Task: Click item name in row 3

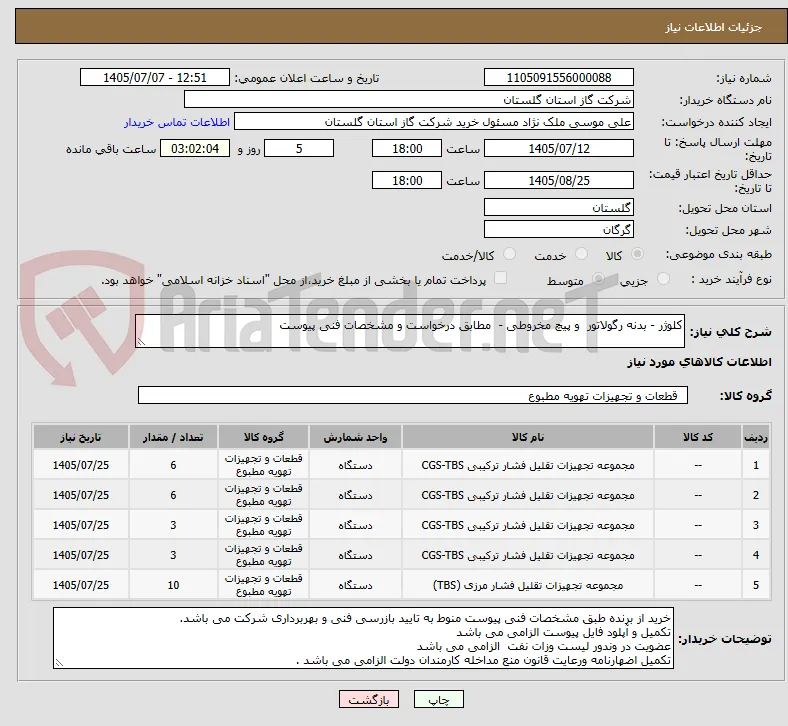Action: pyautogui.click(x=528, y=526)
